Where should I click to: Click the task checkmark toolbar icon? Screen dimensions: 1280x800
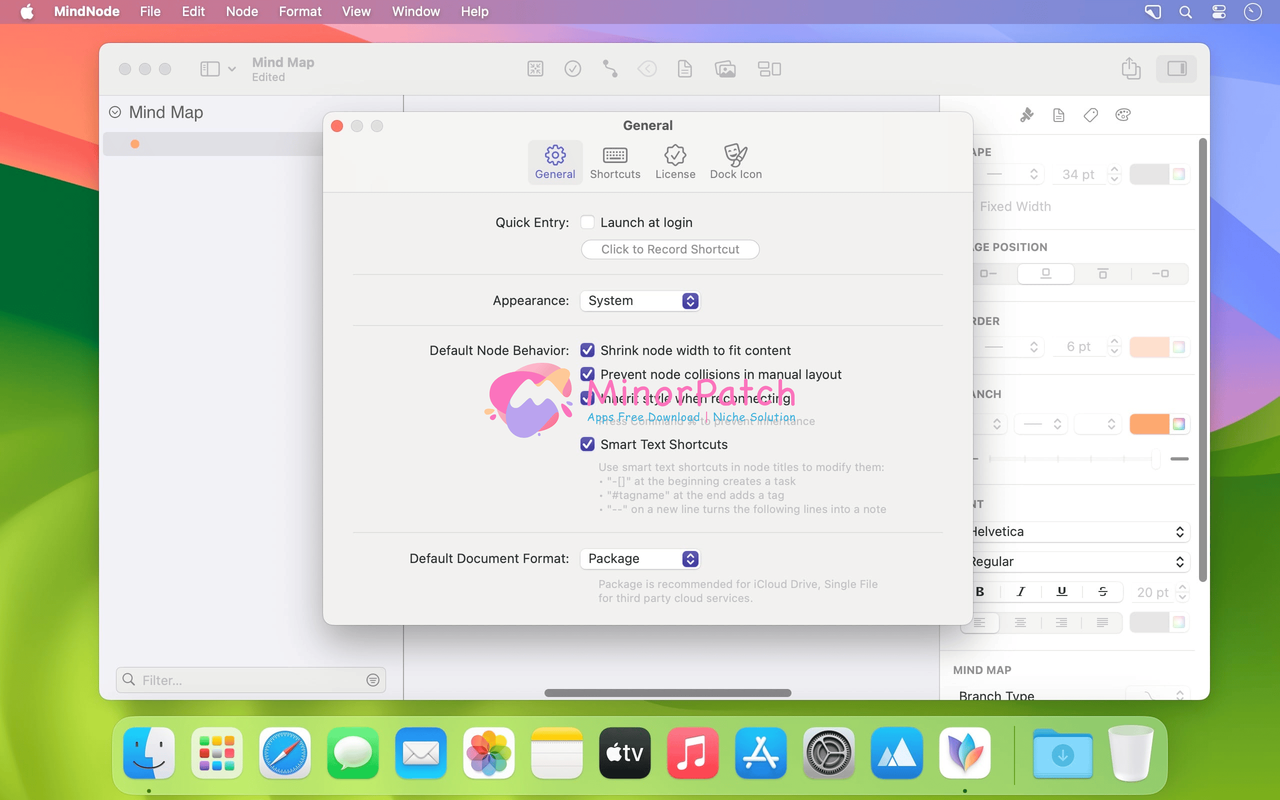tap(573, 69)
